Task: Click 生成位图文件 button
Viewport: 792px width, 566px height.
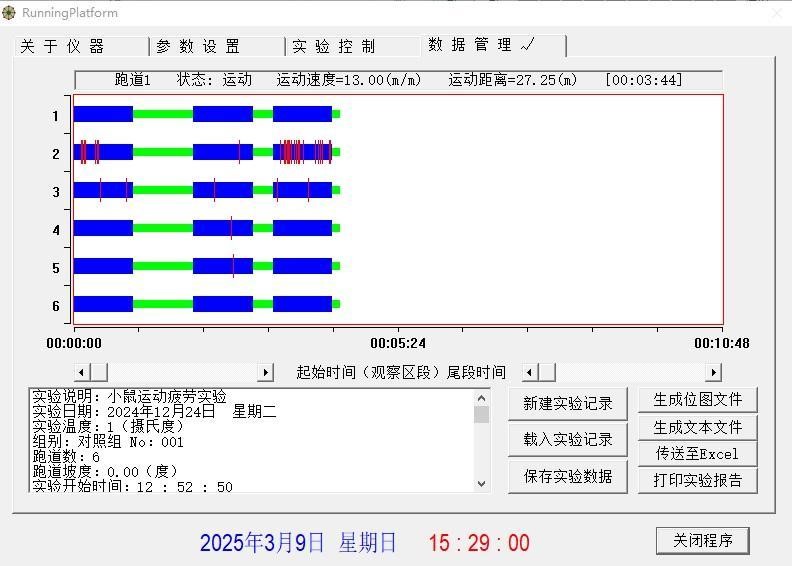Action: point(698,400)
